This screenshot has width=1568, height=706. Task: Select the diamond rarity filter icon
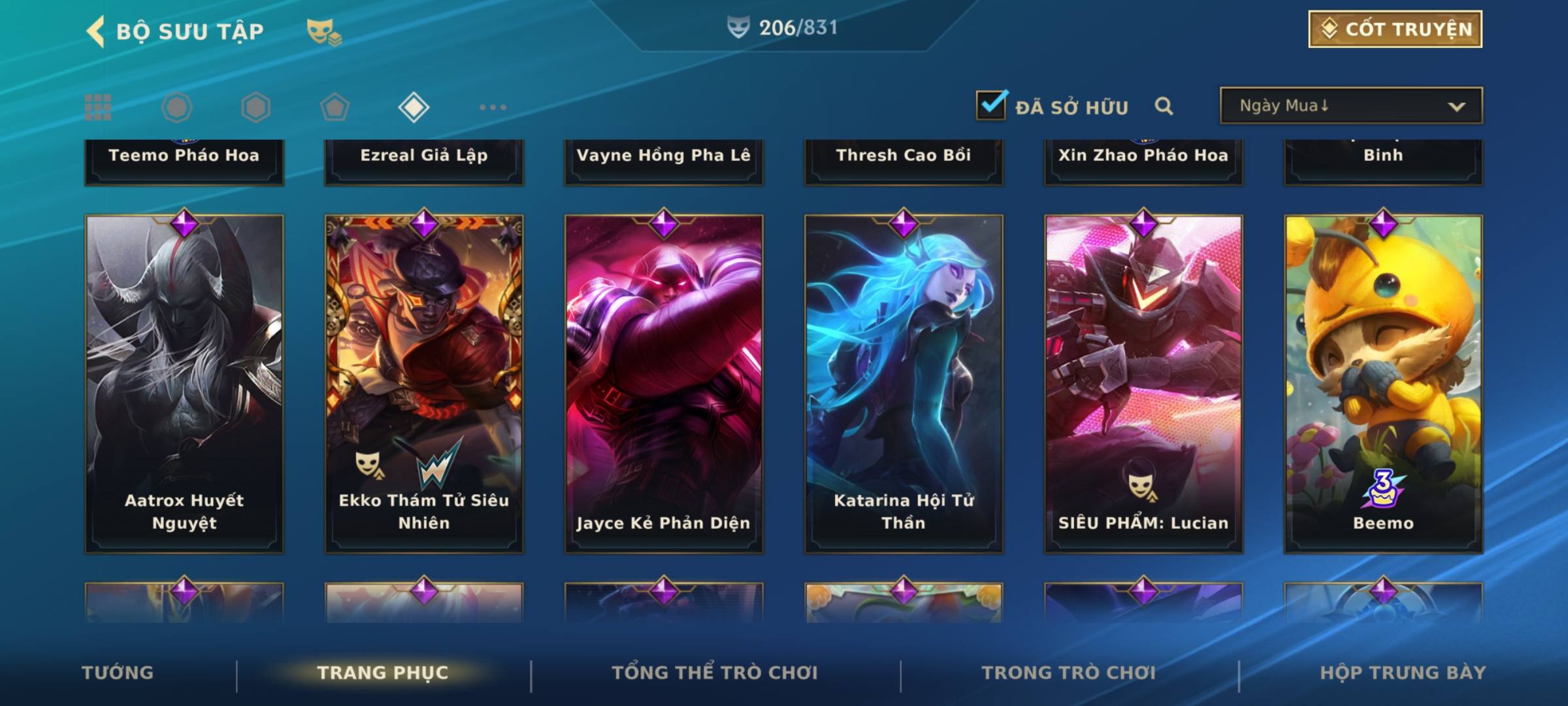coord(414,107)
